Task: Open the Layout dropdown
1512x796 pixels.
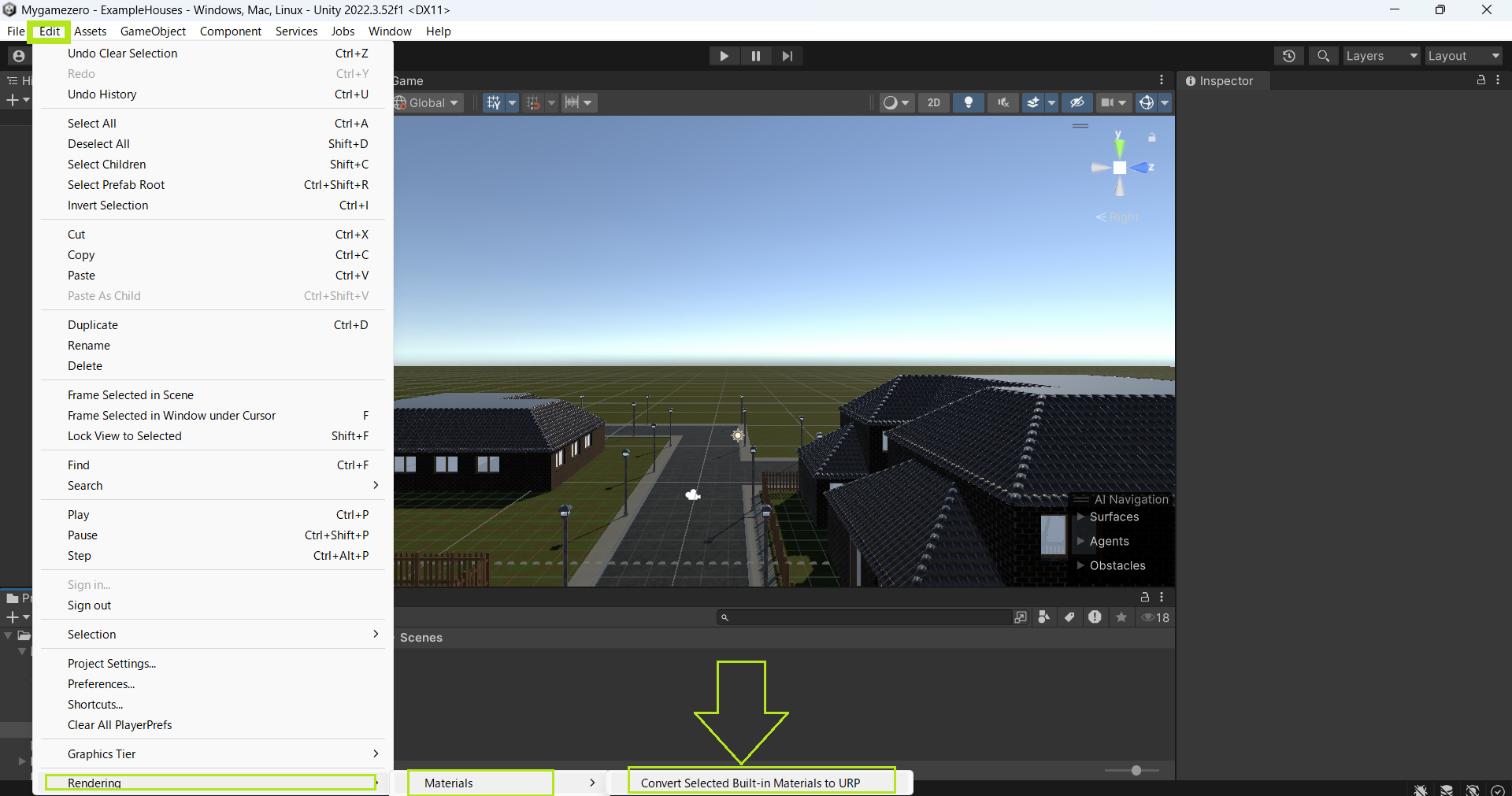Action: click(x=1463, y=56)
